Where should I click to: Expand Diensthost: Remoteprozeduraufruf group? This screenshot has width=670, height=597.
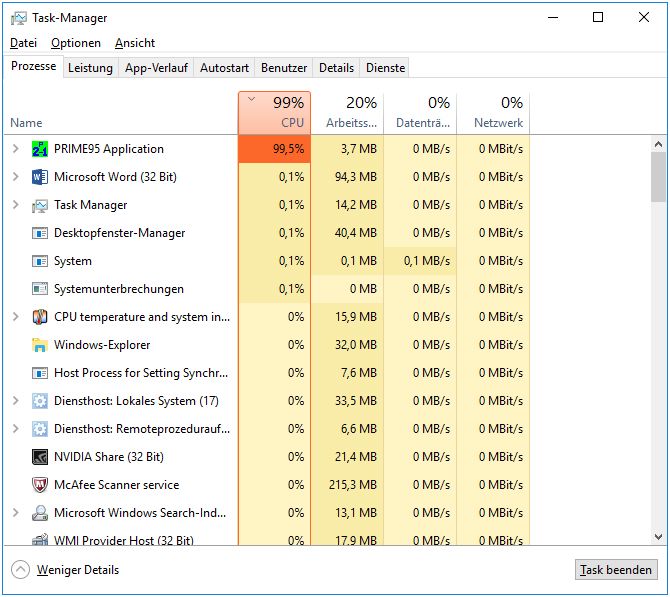16,429
